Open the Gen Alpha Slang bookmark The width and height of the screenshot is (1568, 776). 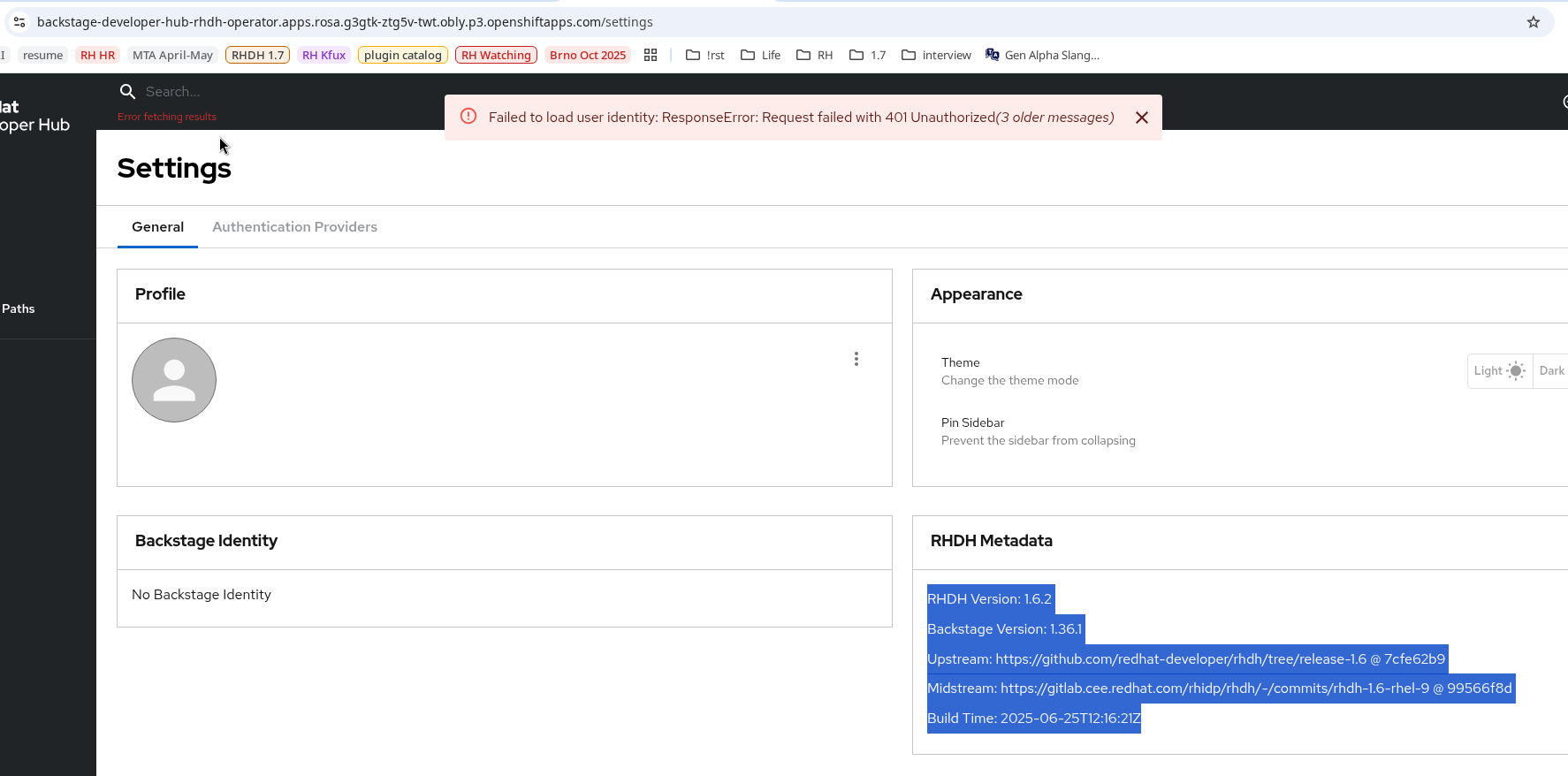pyautogui.click(x=1043, y=55)
